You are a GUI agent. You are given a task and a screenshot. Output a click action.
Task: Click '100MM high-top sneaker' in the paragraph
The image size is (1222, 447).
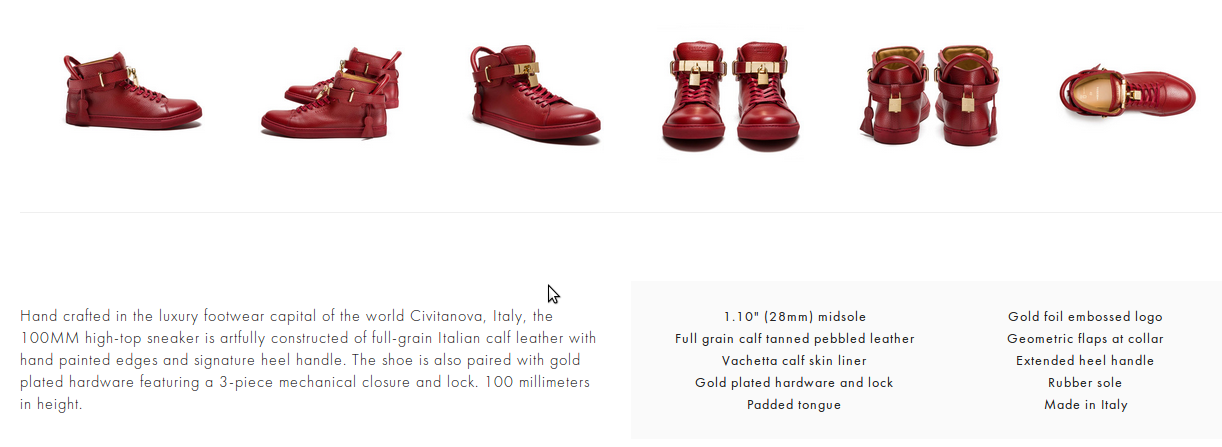tap(108, 338)
